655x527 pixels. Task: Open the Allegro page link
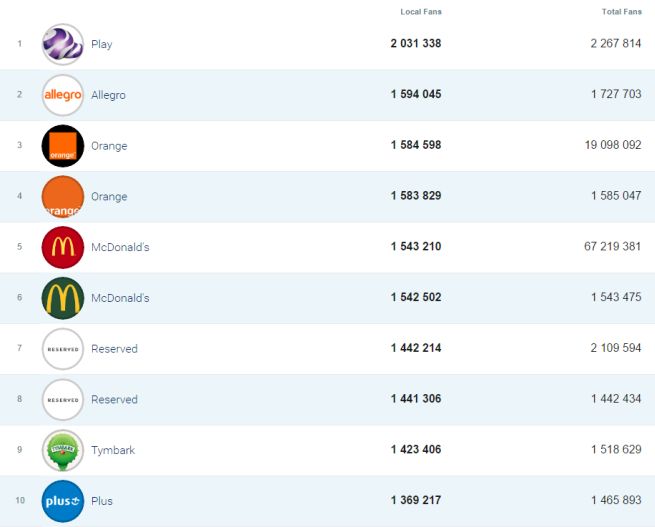pyautogui.click(x=108, y=95)
